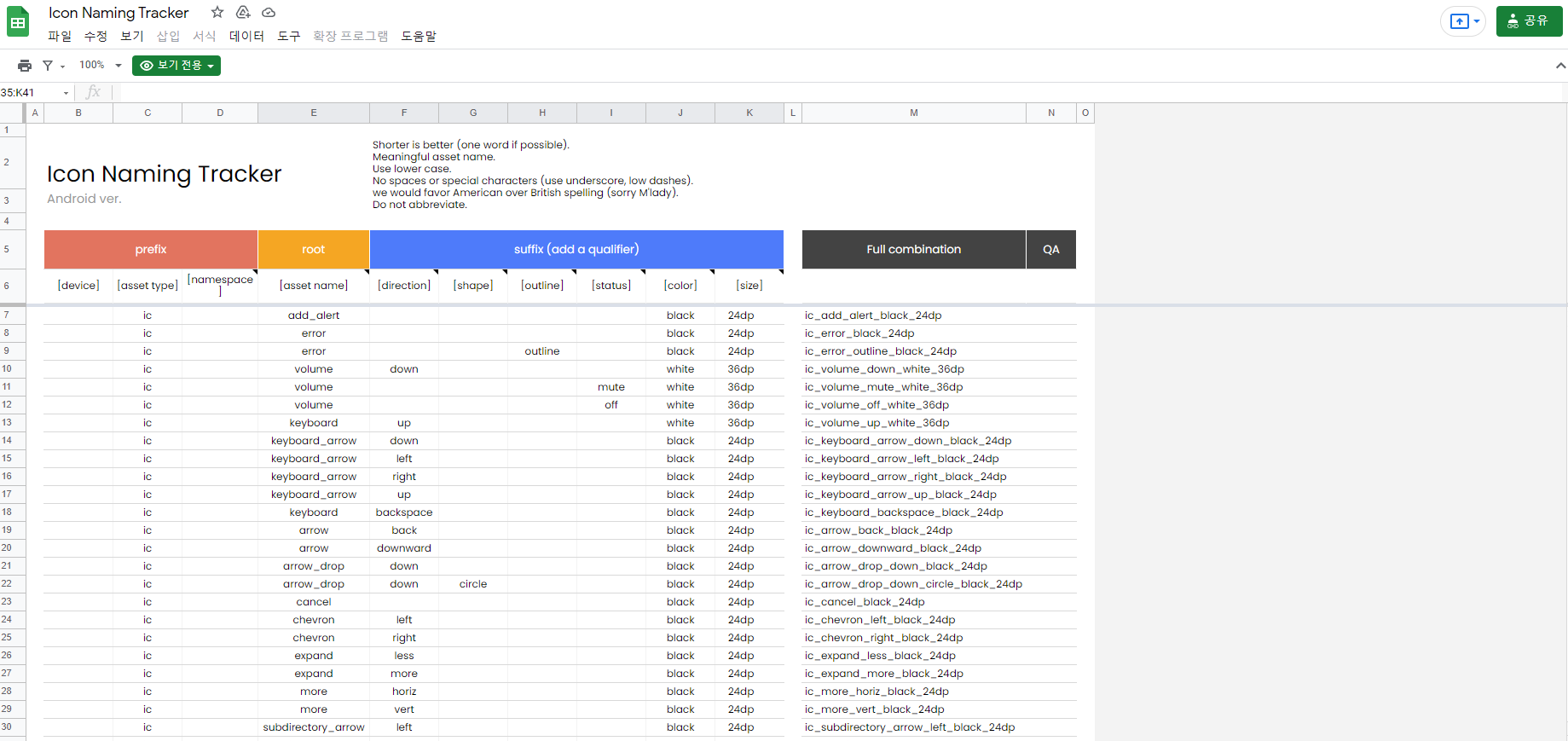Image resolution: width=1568 pixels, height=741 pixels.
Task: Check the cloud document status icon
Action: (x=269, y=12)
